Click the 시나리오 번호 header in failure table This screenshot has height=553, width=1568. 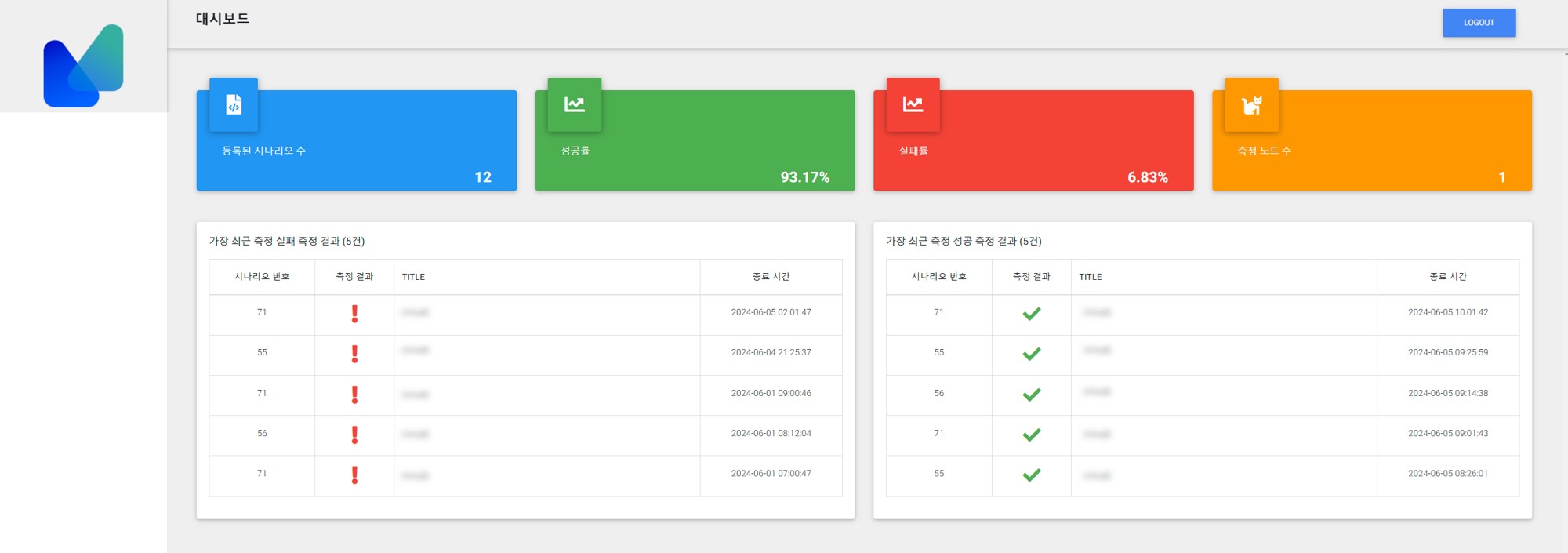(x=262, y=277)
